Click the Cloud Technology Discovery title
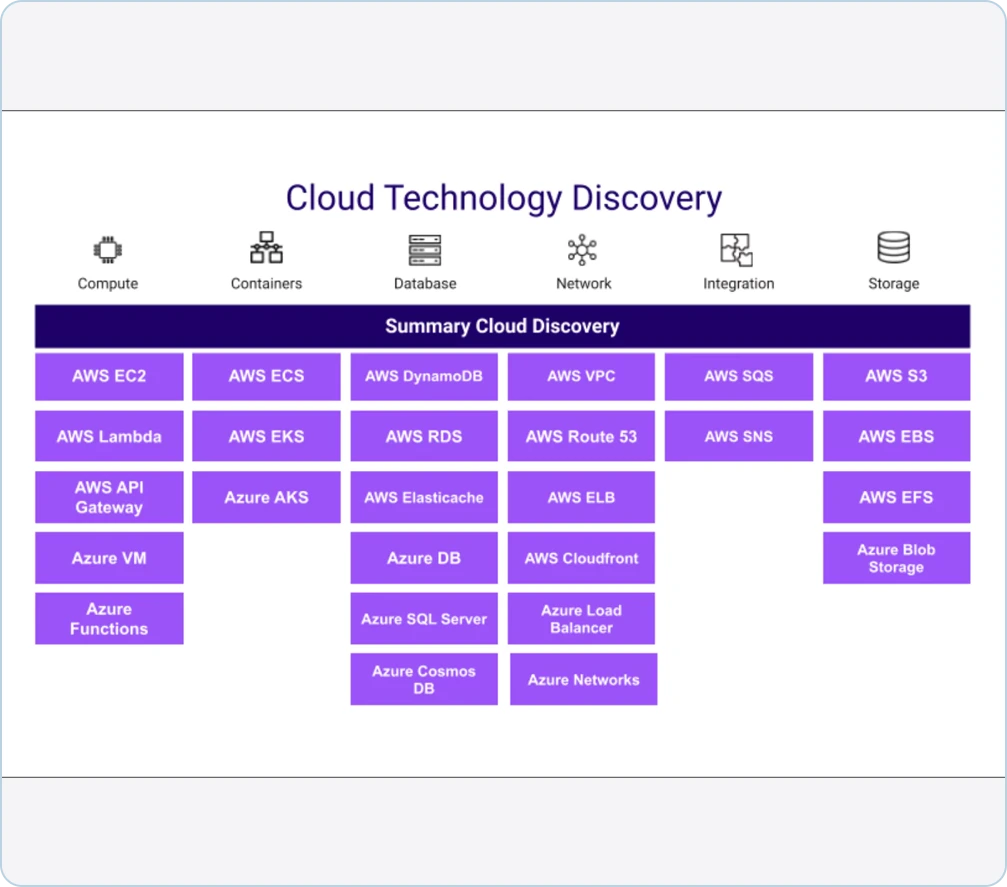Image resolution: width=1007 pixels, height=887 pixels. tap(504, 198)
